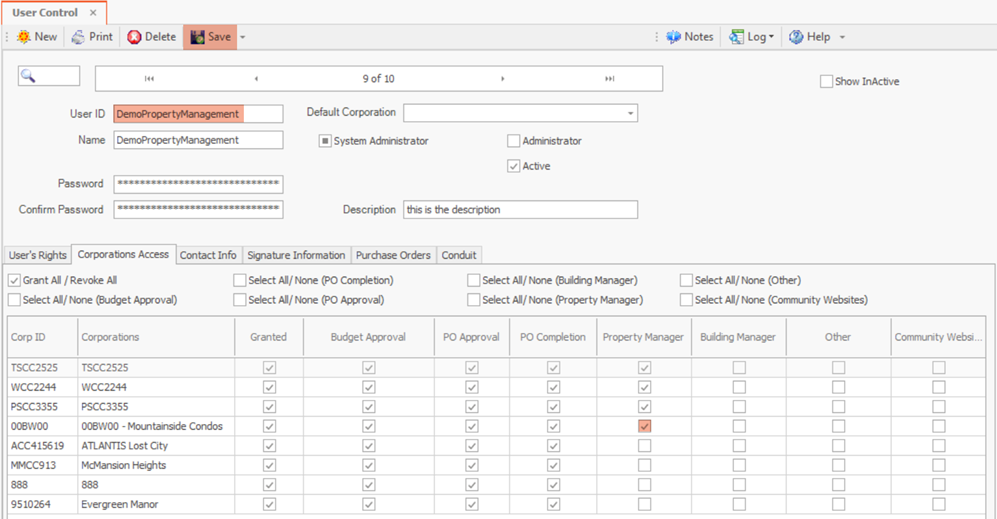Click the Property Manager column header
The image size is (997, 519).
(643, 337)
